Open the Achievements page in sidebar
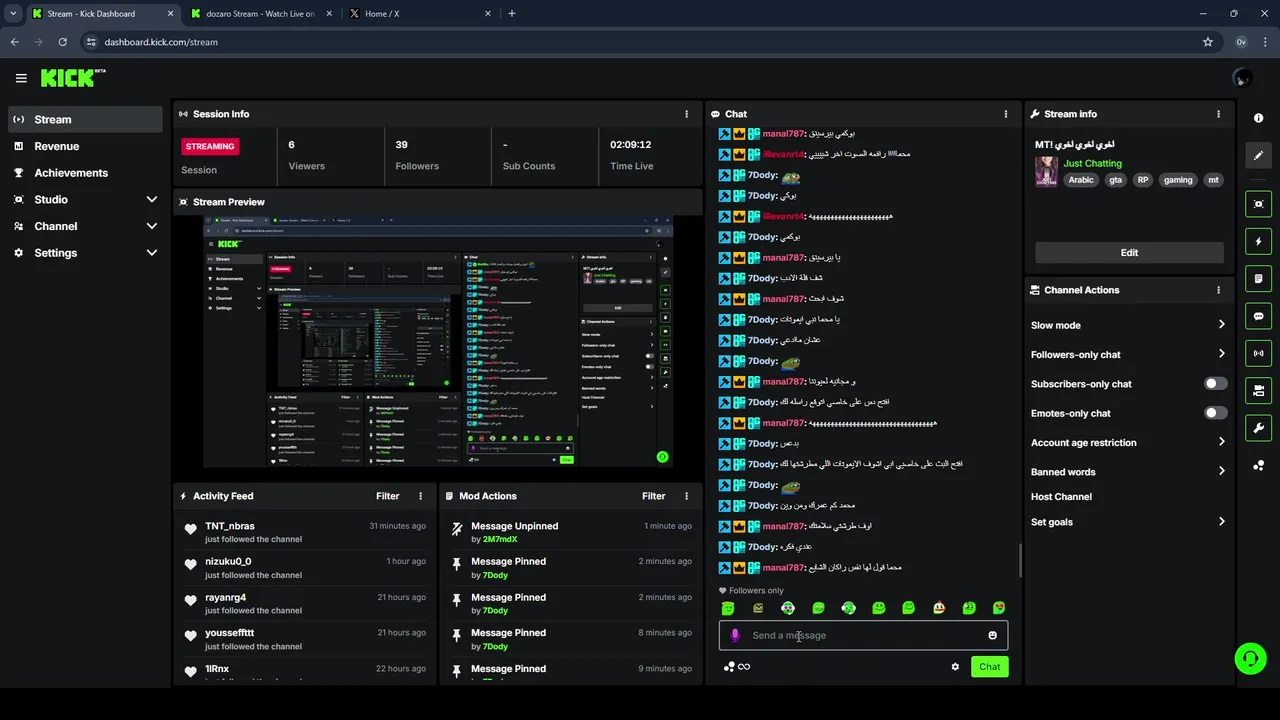Screen dimensions: 1280x720 click(85, 173)
